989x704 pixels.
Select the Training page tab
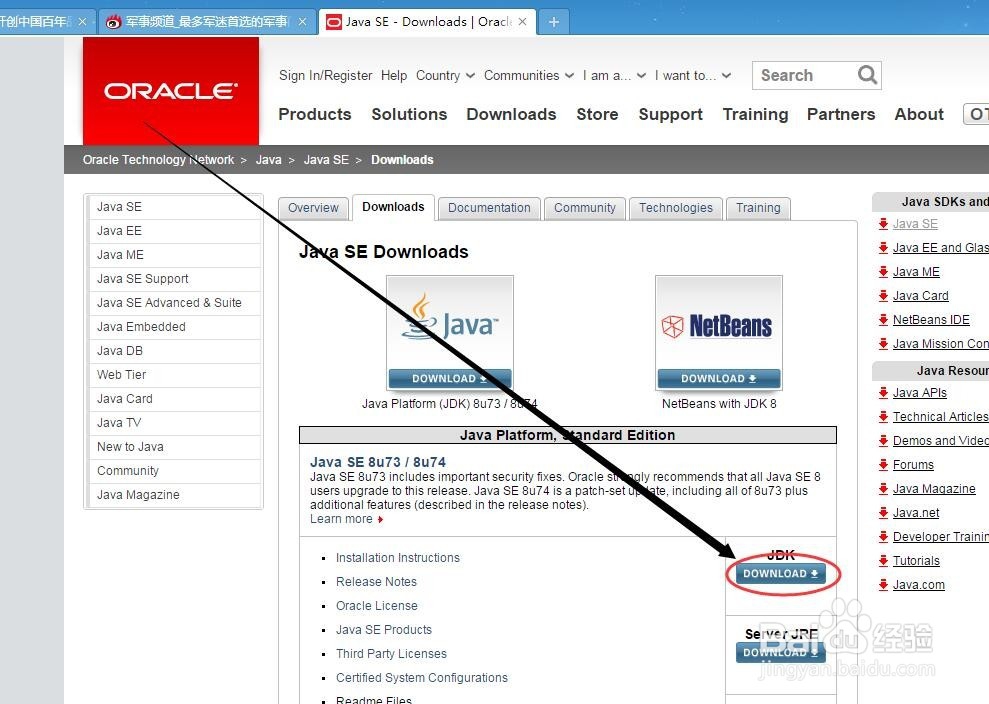(x=758, y=208)
